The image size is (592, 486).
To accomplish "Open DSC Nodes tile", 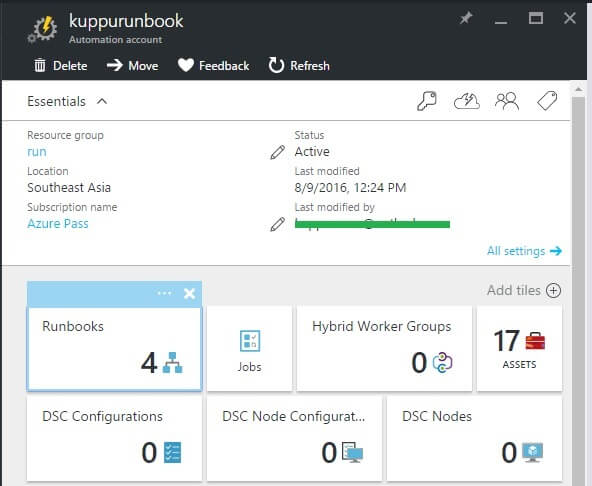I will point(474,438).
